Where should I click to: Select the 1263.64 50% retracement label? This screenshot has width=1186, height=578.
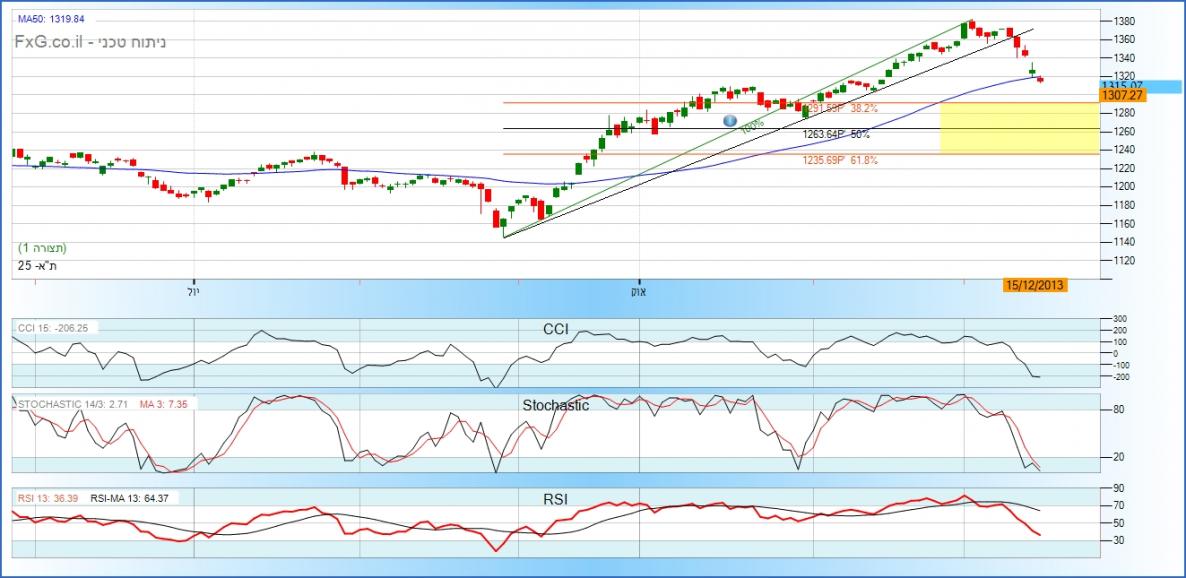[x=835, y=133]
